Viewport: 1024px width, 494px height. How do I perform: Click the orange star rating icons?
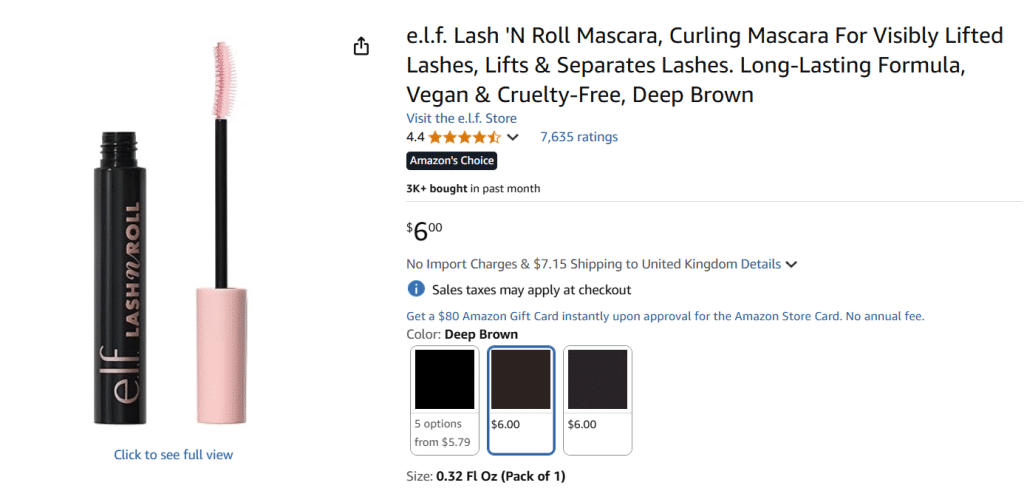(464, 137)
